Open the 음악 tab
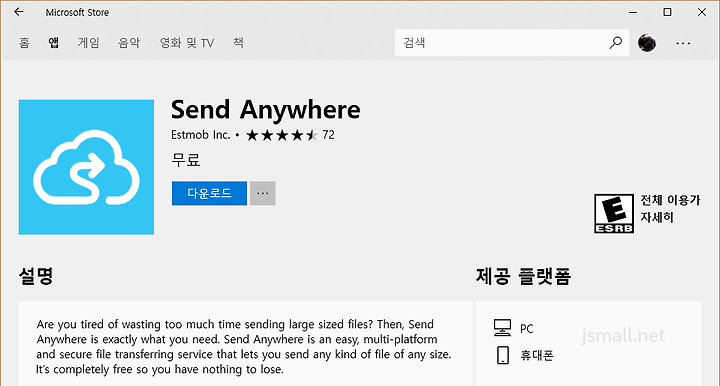 coord(129,43)
